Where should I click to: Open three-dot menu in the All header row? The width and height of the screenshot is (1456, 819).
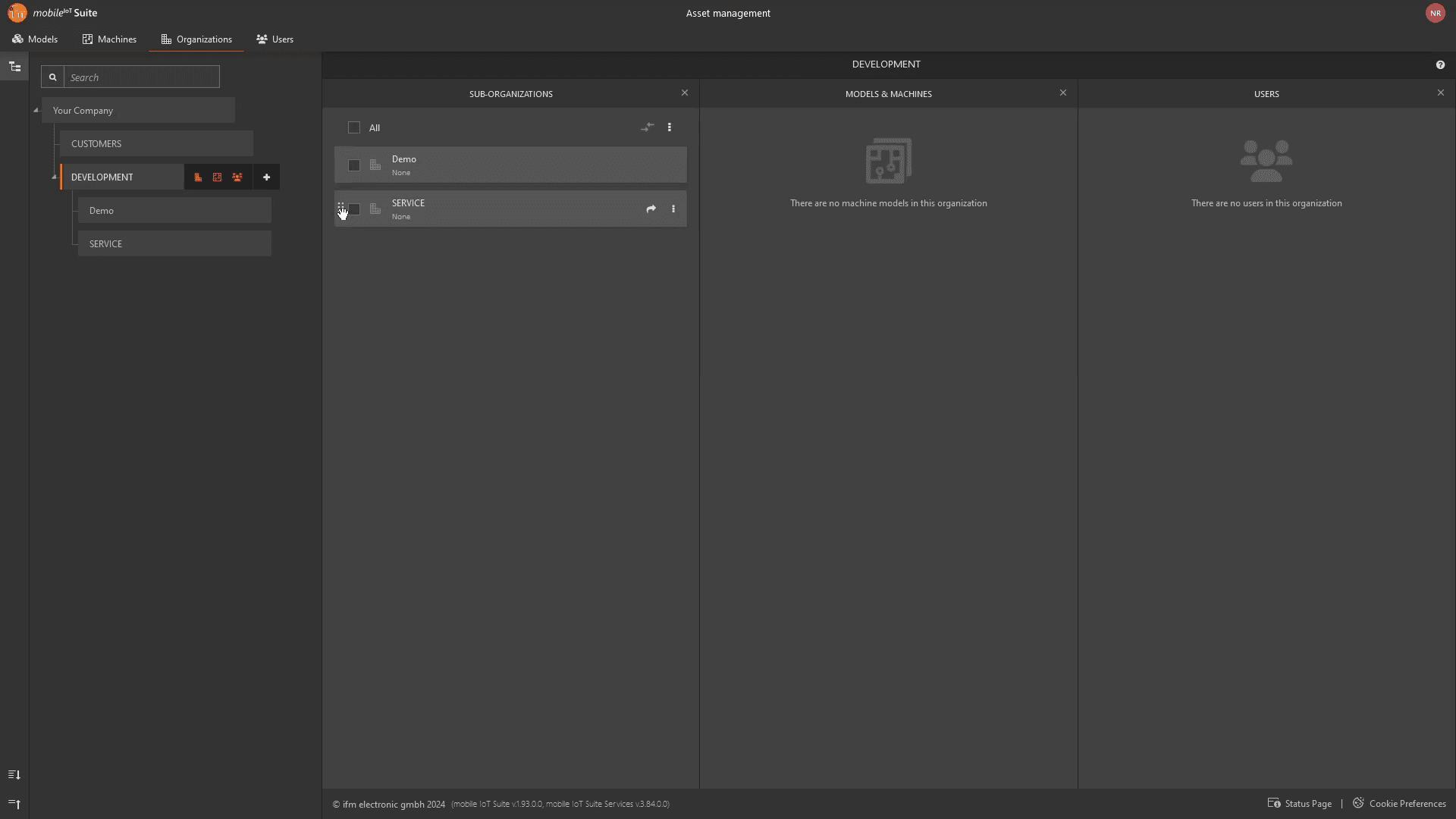pos(670,127)
